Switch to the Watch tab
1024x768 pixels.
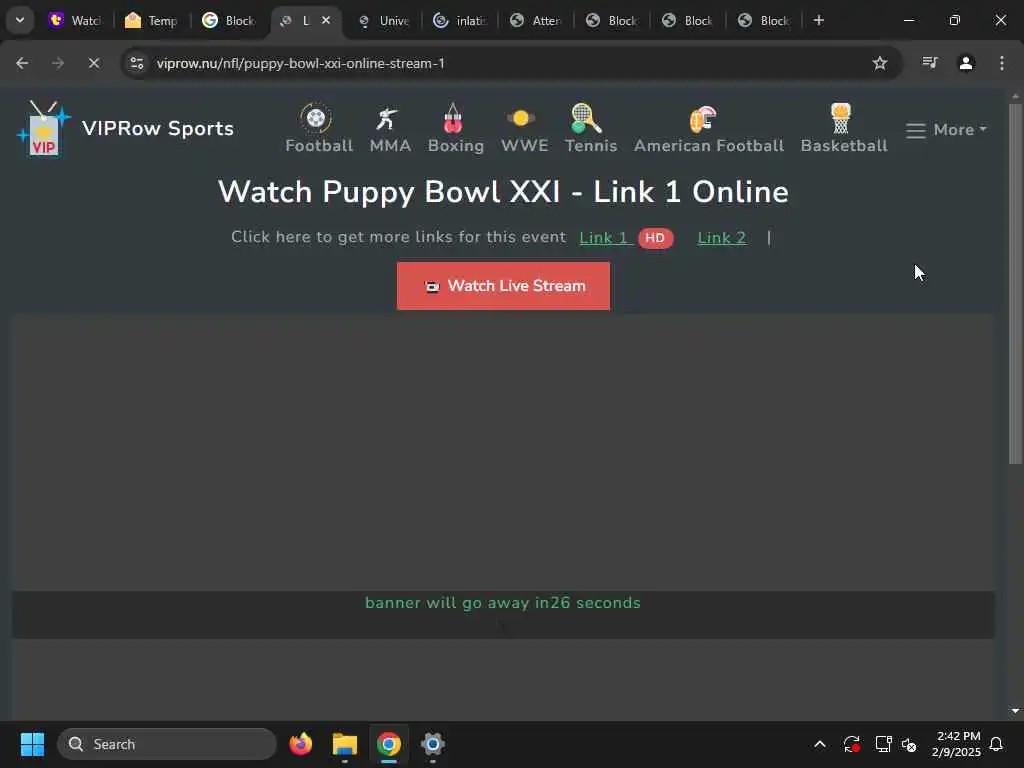pos(76,21)
